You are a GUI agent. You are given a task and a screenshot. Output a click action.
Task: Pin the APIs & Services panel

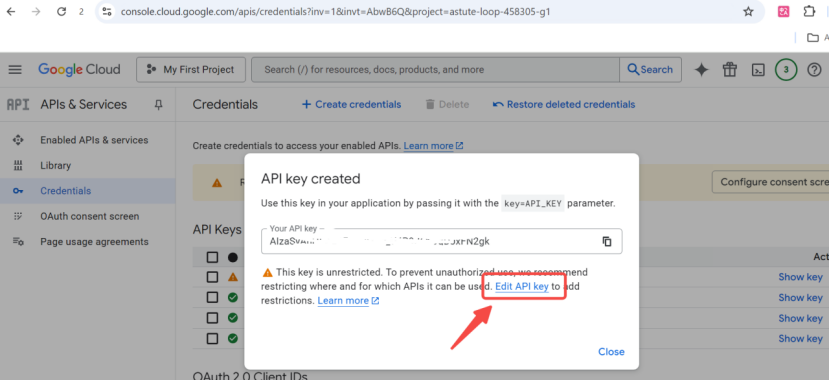[158, 105]
